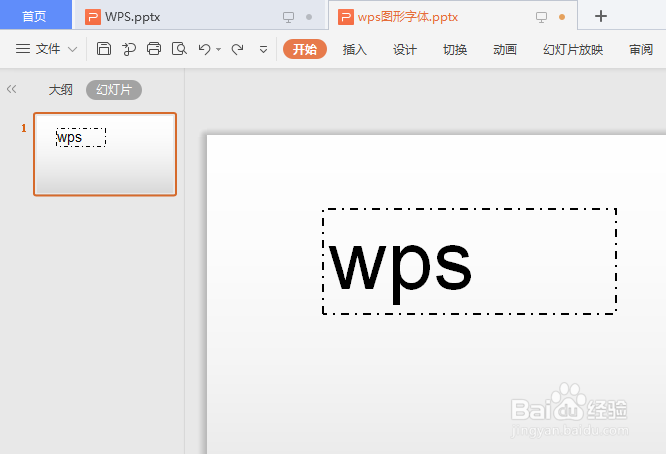
Task: Expand the Undo history dropdown arrow
Action: (218, 50)
